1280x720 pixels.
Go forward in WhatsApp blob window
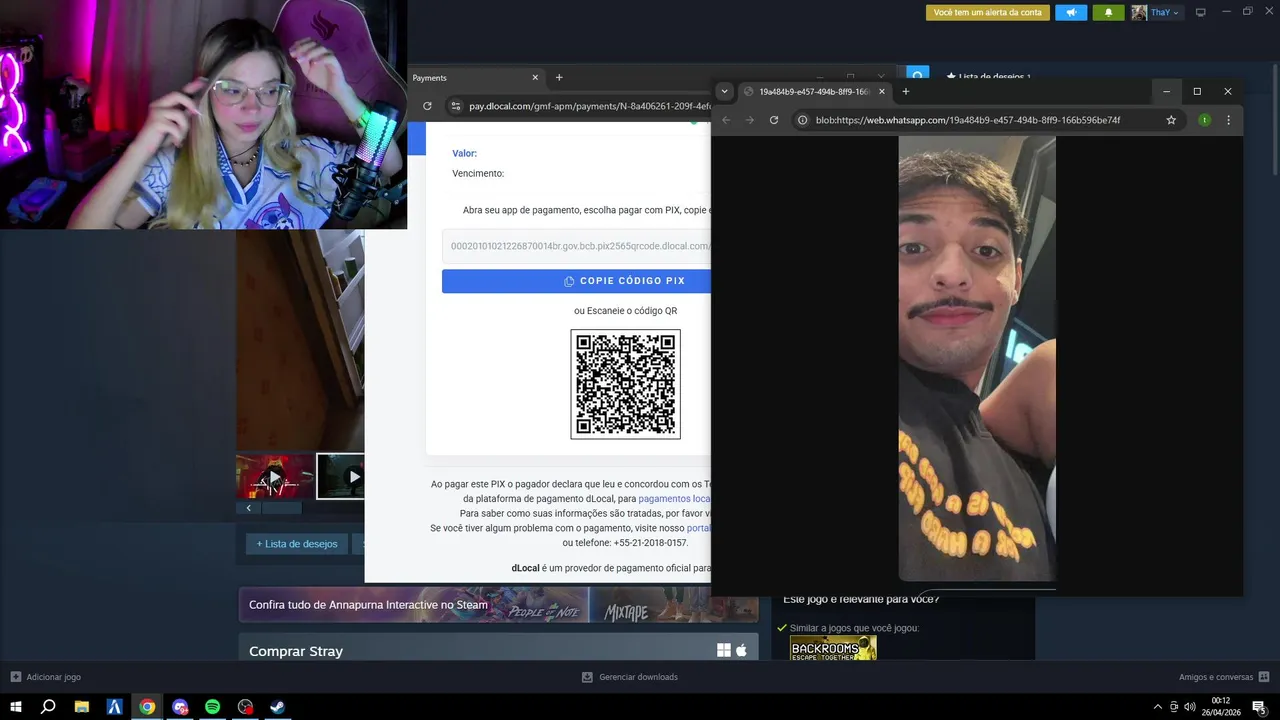coord(750,120)
